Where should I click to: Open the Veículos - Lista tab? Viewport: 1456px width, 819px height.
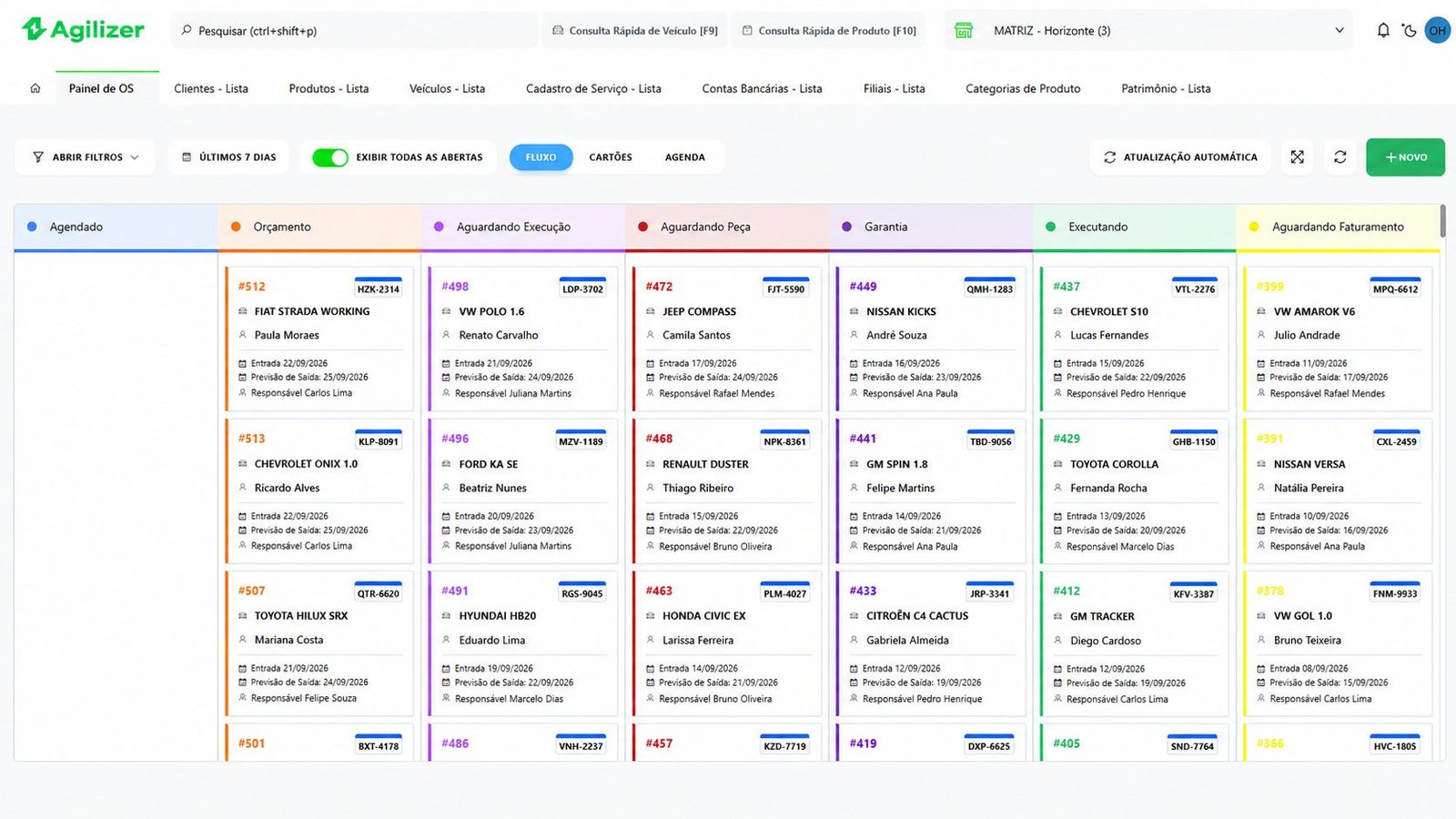point(447,88)
